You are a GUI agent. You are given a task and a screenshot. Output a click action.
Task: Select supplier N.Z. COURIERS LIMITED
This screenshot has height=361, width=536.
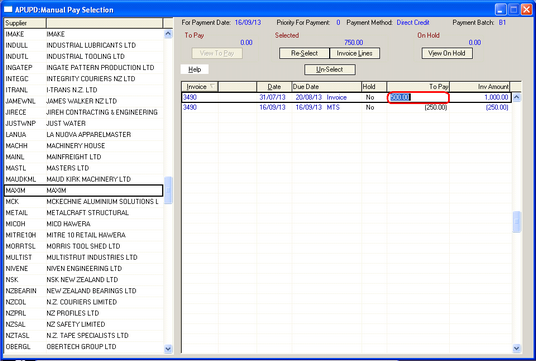pyautogui.click(x=83, y=302)
